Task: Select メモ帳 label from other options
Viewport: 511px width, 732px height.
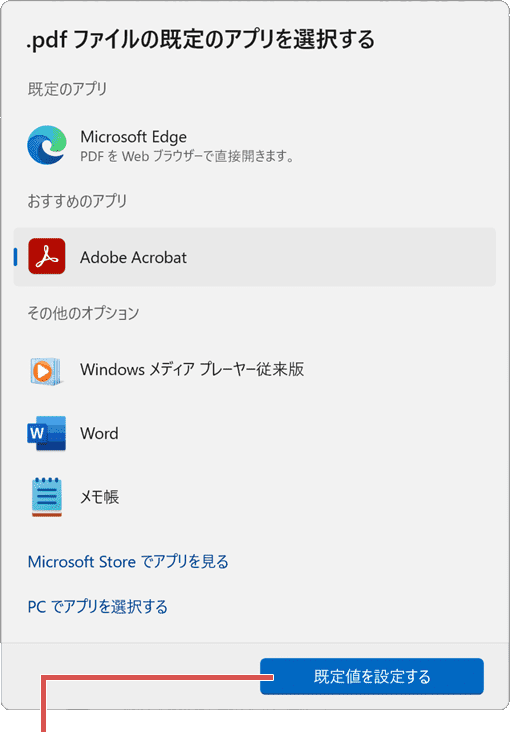Action: point(99,497)
